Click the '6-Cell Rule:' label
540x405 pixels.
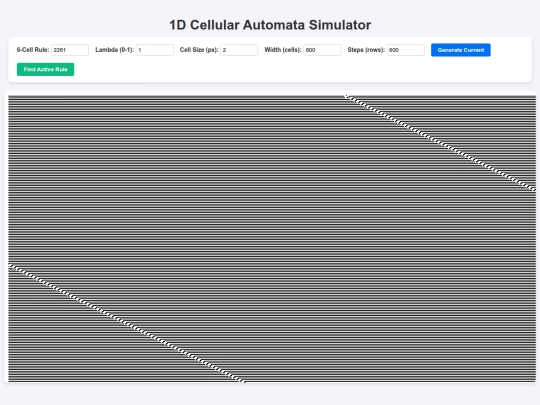[33, 50]
